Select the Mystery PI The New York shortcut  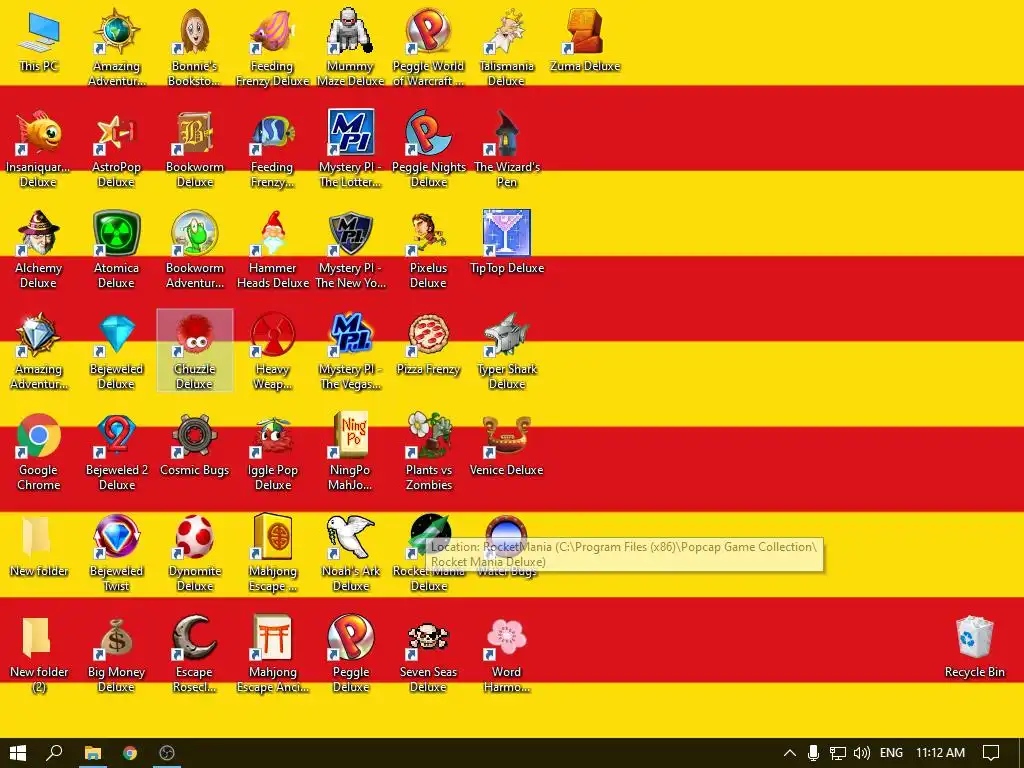click(351, 249)
